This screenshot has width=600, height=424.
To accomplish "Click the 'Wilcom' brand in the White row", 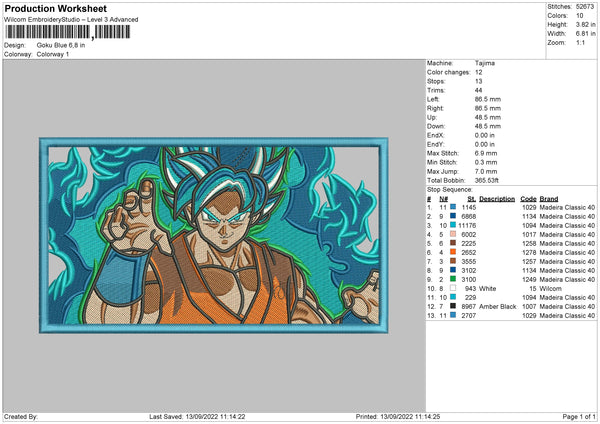I will click(551, 288).
